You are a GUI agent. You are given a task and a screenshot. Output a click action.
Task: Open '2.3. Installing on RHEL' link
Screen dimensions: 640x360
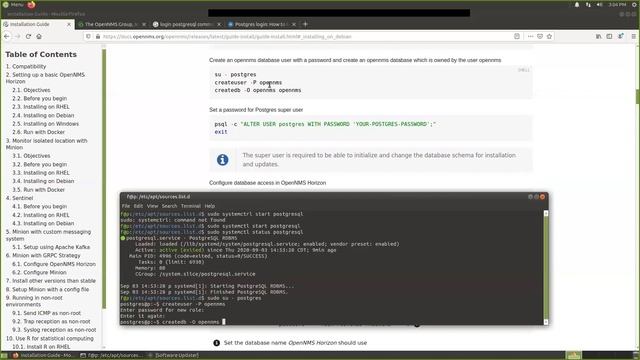tap(41, 107)
